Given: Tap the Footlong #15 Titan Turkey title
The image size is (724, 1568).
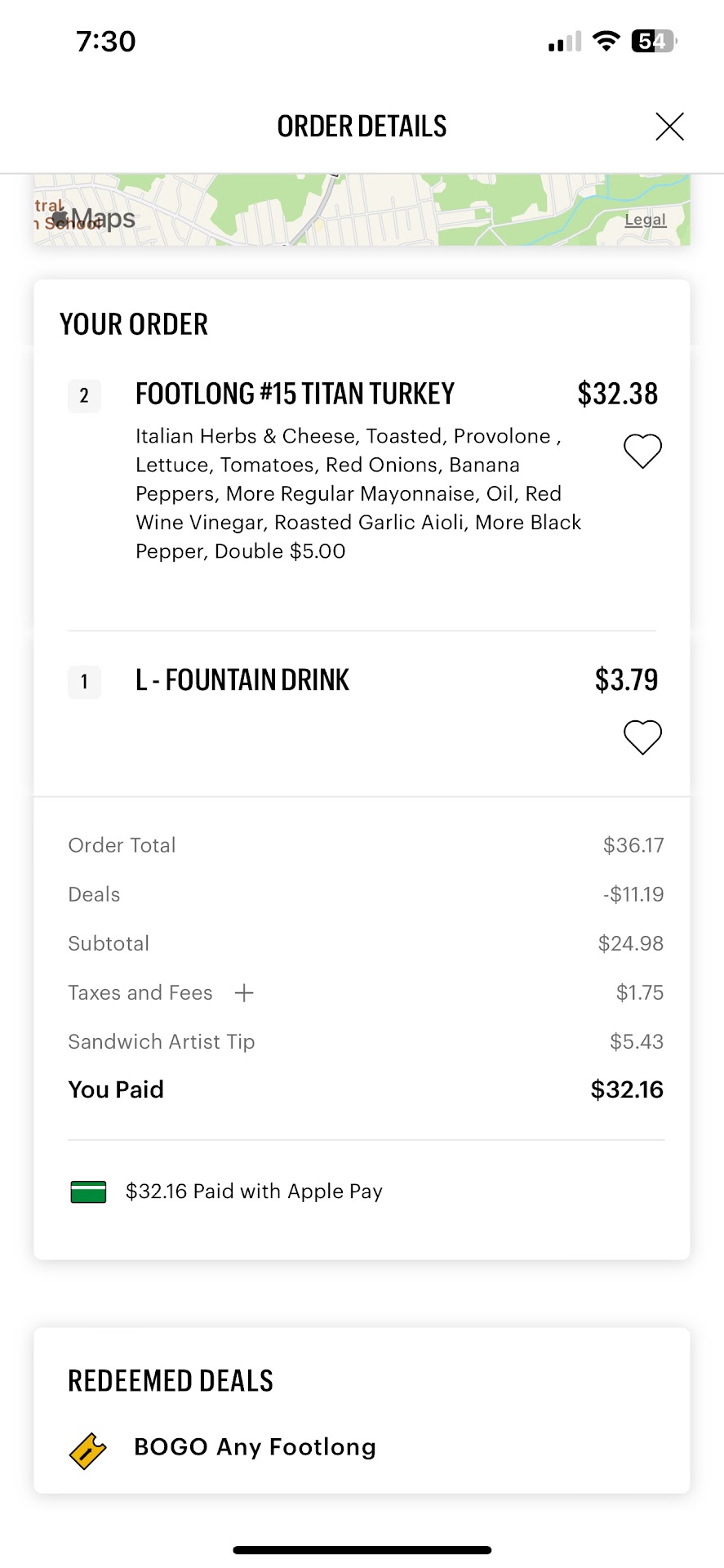Looking at the screenshot, I should click(x=295, y=394).
